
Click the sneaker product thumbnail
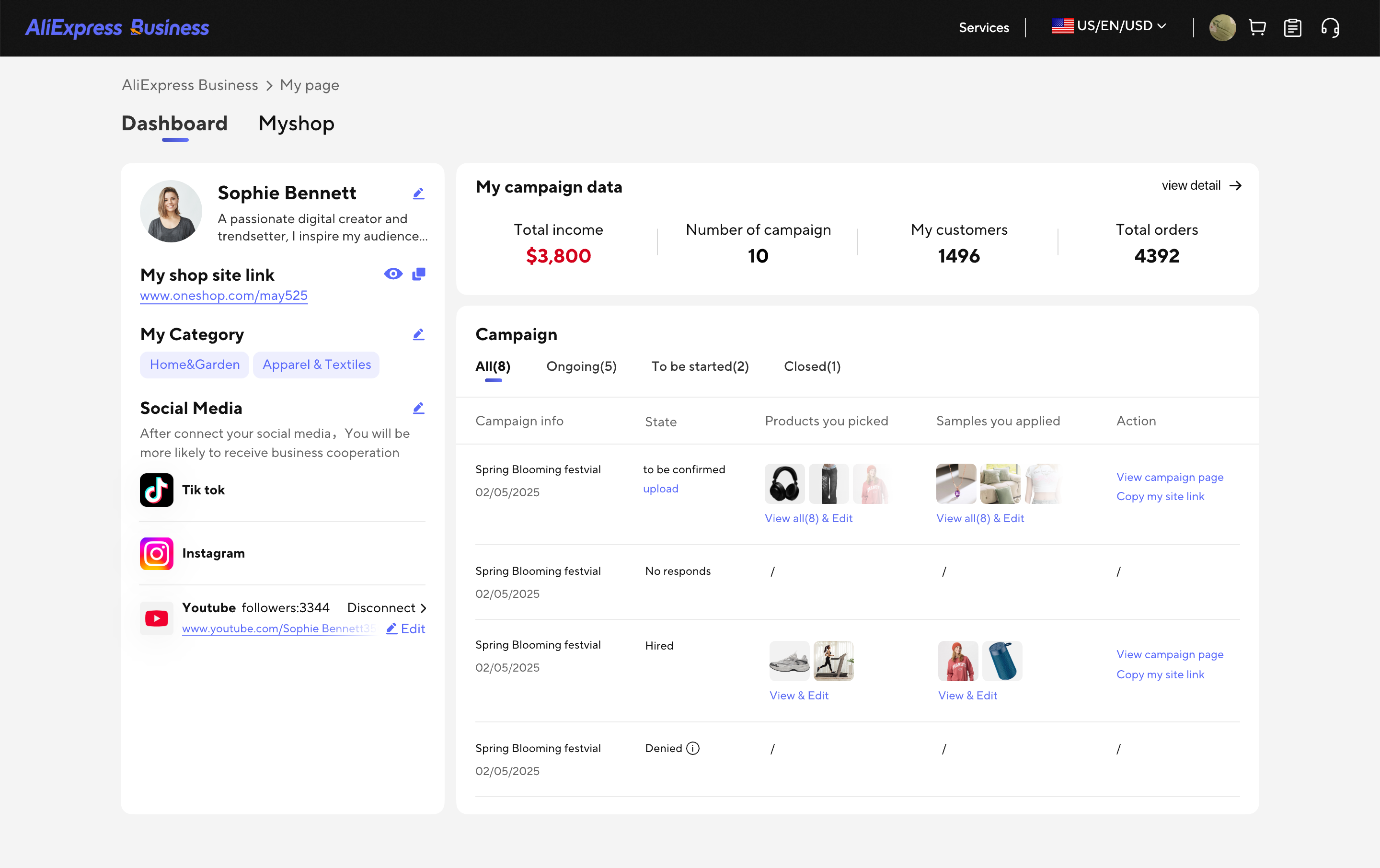click(x=789, y=661)
